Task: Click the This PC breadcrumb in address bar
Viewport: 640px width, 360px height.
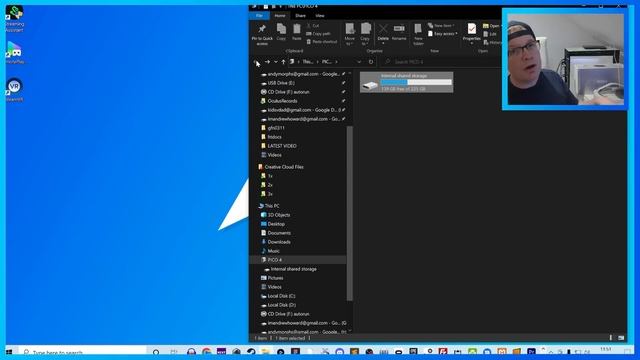Action: pos(308,62)
